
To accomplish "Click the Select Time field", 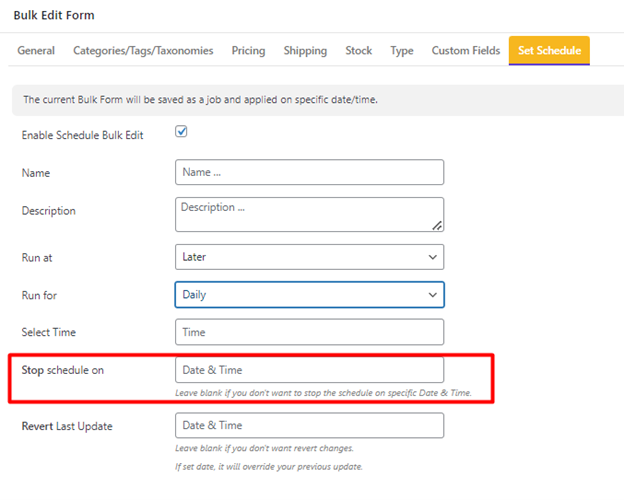I will [x=309, y=332].
